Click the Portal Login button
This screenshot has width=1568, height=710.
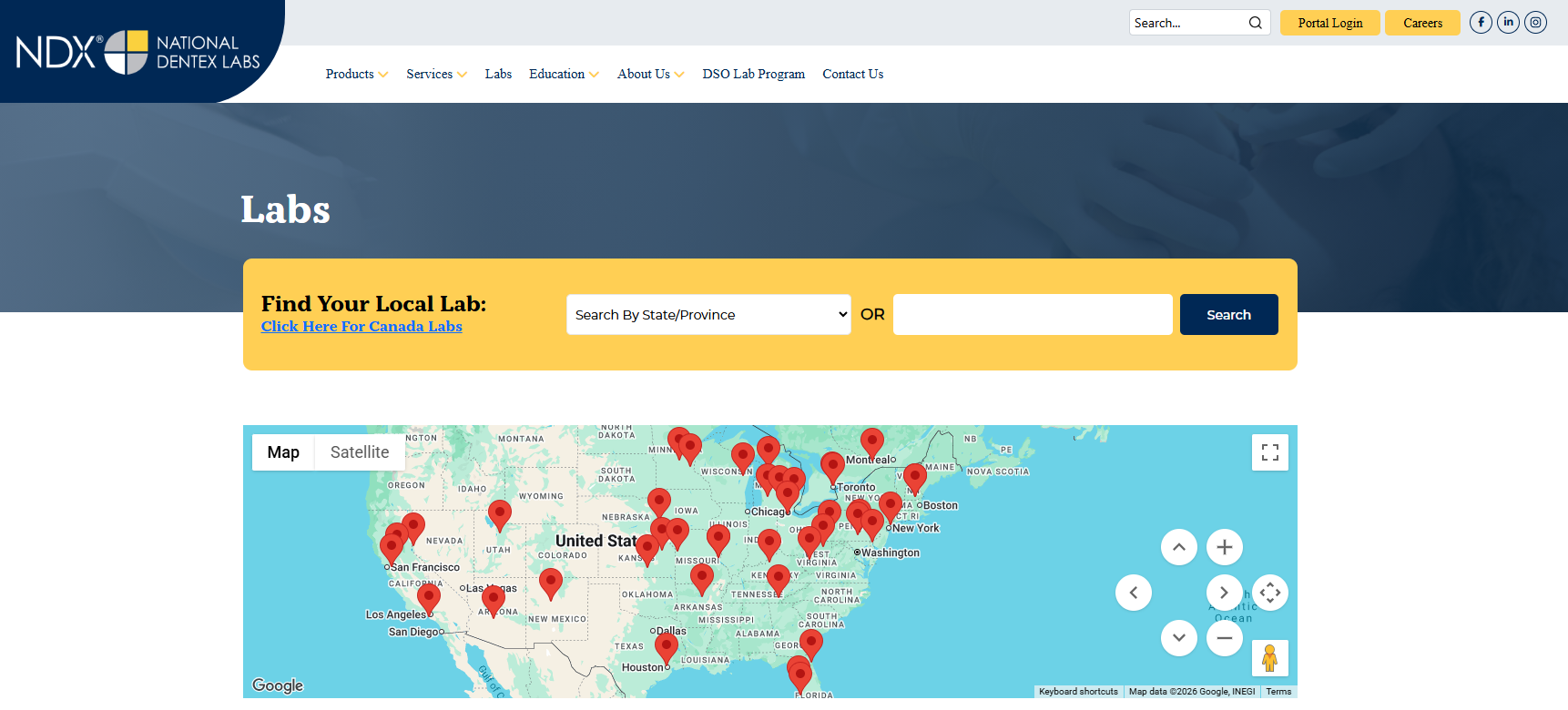(1330, 23)
